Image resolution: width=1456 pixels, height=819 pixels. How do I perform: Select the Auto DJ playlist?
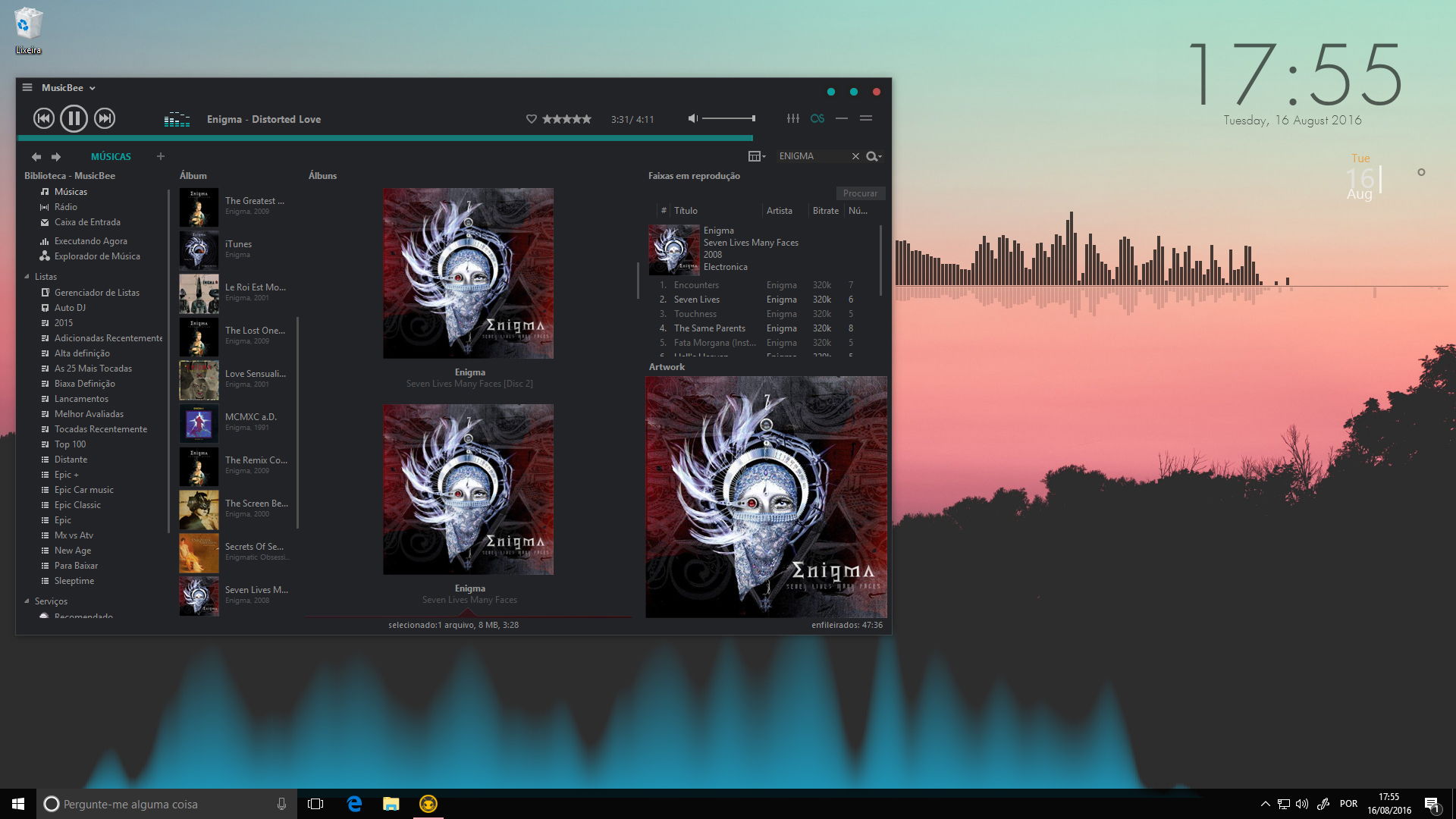[x=70, y=308]
